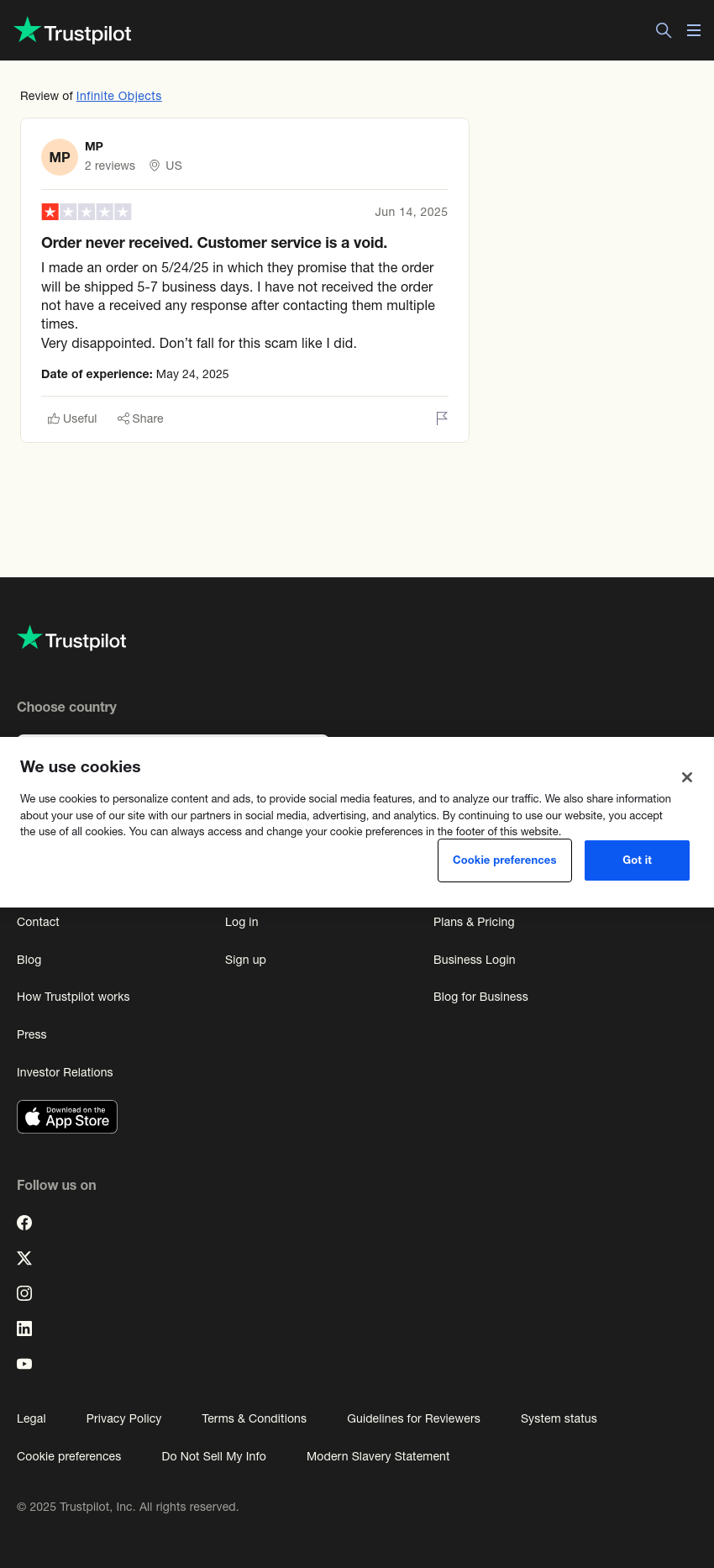Open Cookie preferences in the cookie banner
This screenshot has width=714, height=1568.
505,860
